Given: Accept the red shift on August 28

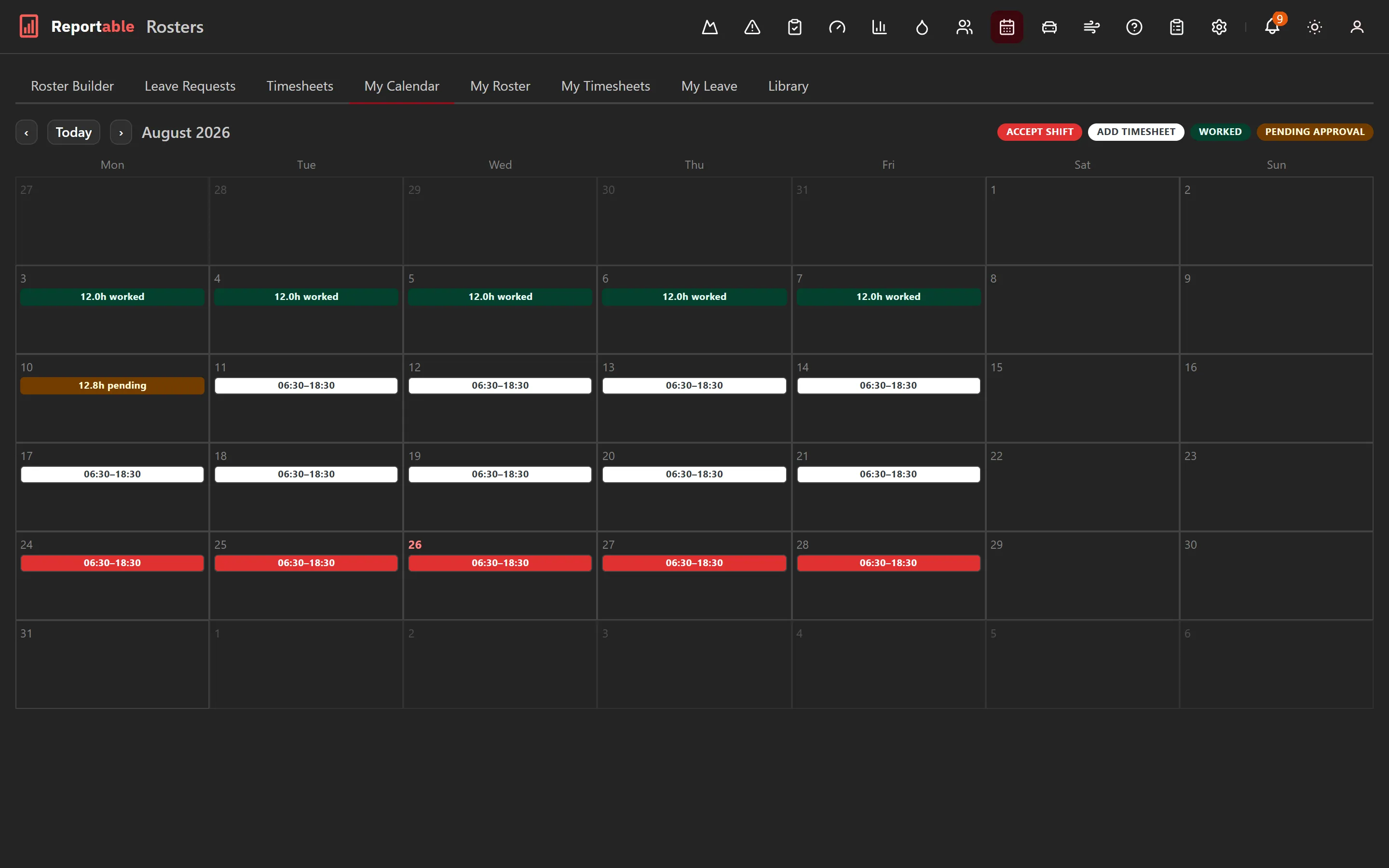Looking at the screenshot, I should (x=888, y=563).
